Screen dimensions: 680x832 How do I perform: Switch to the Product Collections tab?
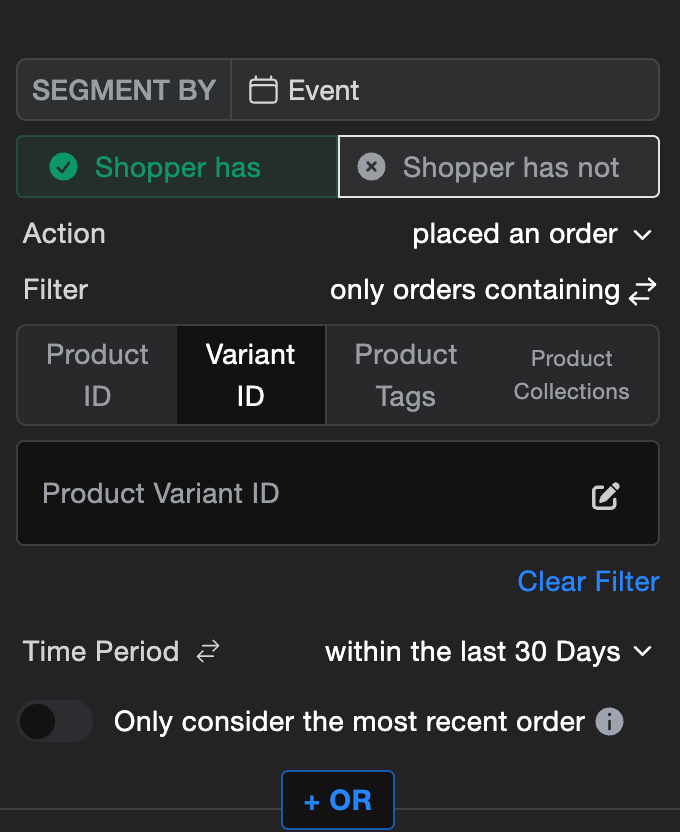tap(571, 375)
